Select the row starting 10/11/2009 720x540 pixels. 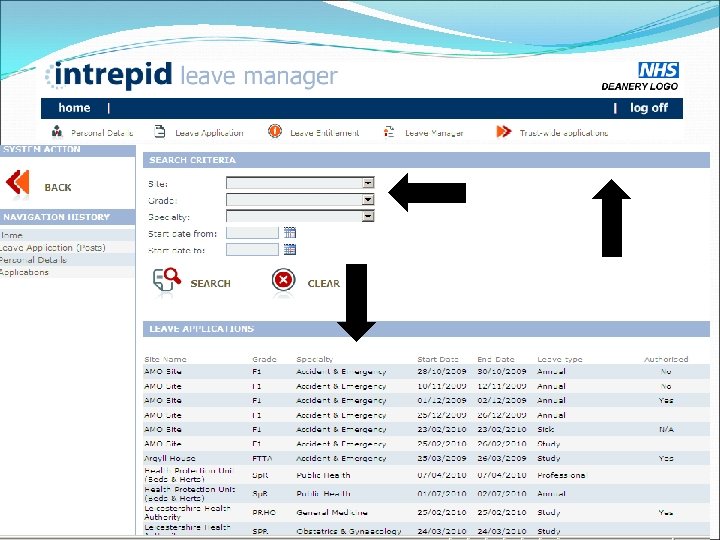[x=427, y=386]
